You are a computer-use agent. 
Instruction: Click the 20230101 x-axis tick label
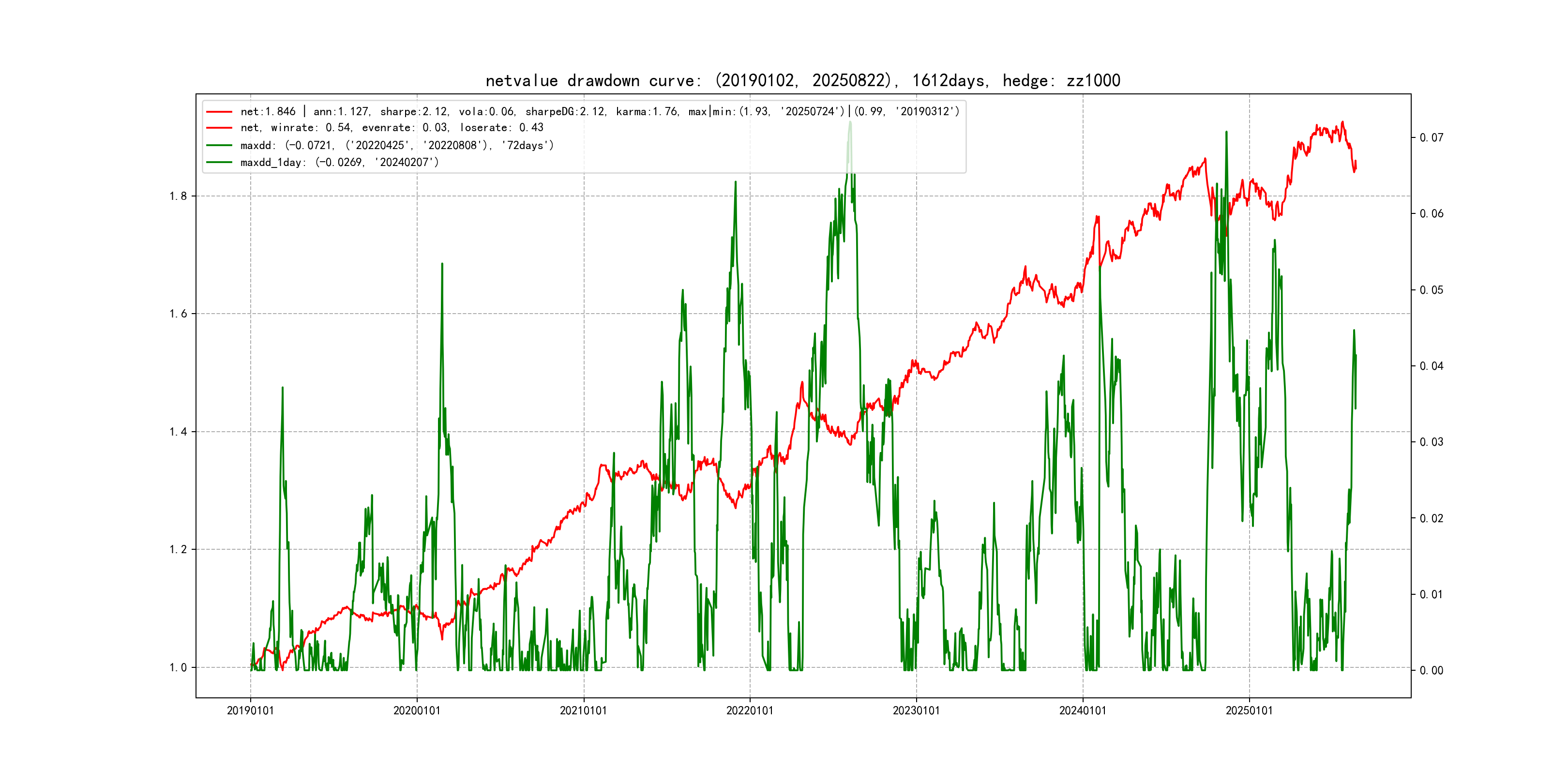coord(916,711)
